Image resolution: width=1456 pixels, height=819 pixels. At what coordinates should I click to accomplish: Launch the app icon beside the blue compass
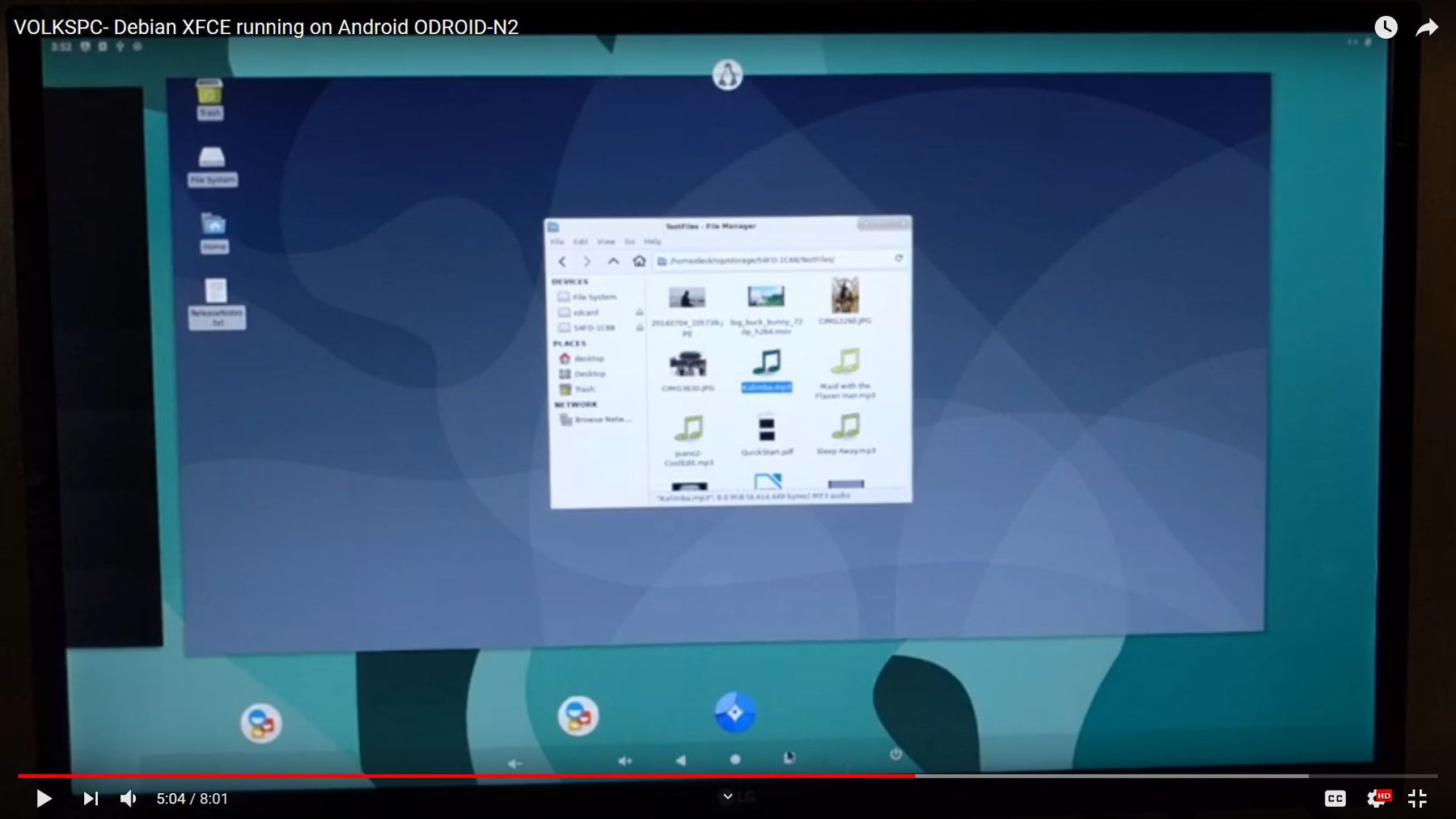pos(578,716)
